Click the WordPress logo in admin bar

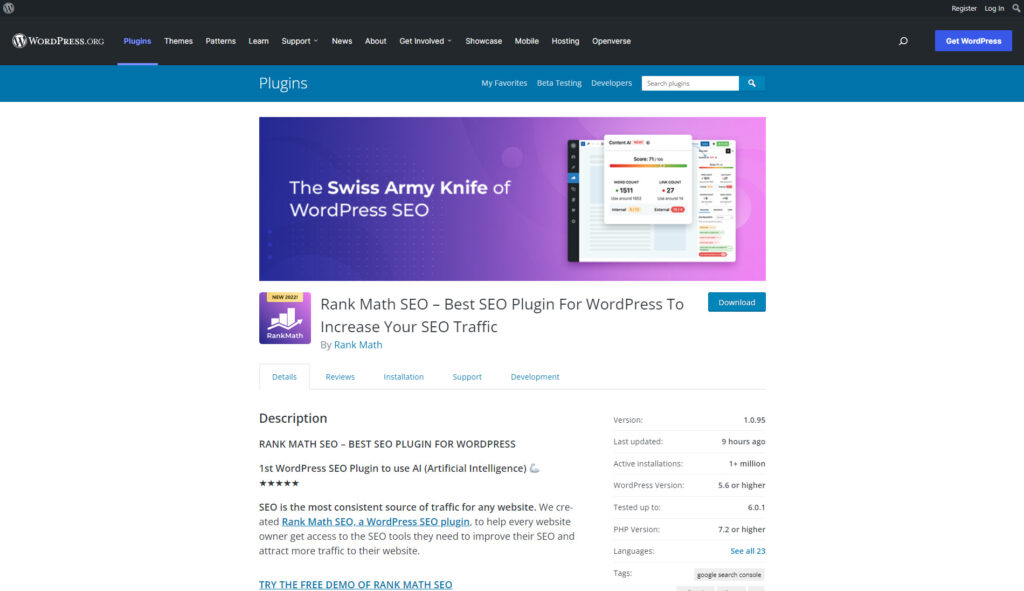pos(8,8)
